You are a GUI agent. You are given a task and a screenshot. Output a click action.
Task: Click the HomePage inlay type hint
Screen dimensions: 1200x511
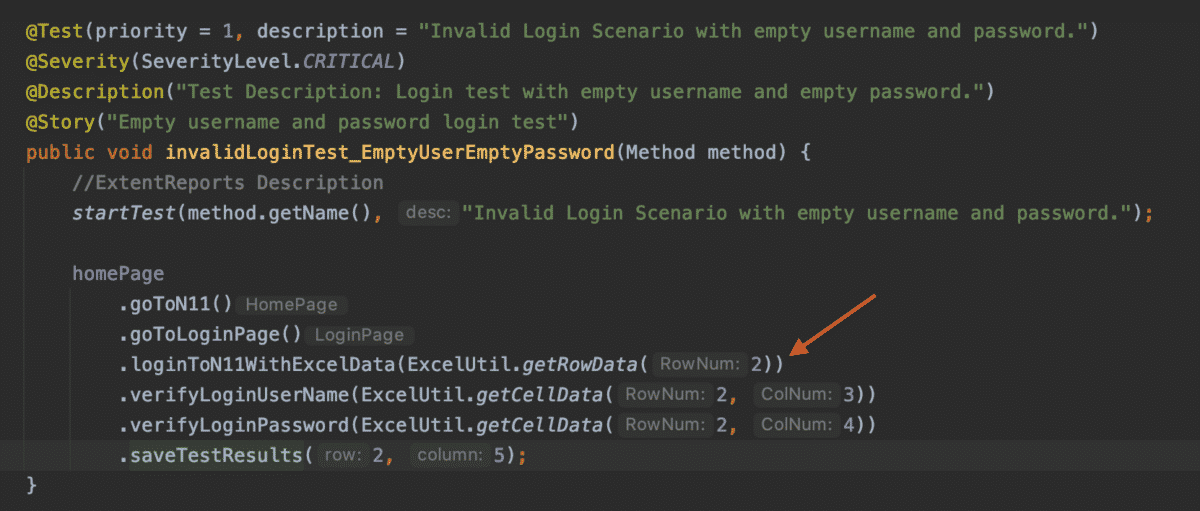click(291, 305)
